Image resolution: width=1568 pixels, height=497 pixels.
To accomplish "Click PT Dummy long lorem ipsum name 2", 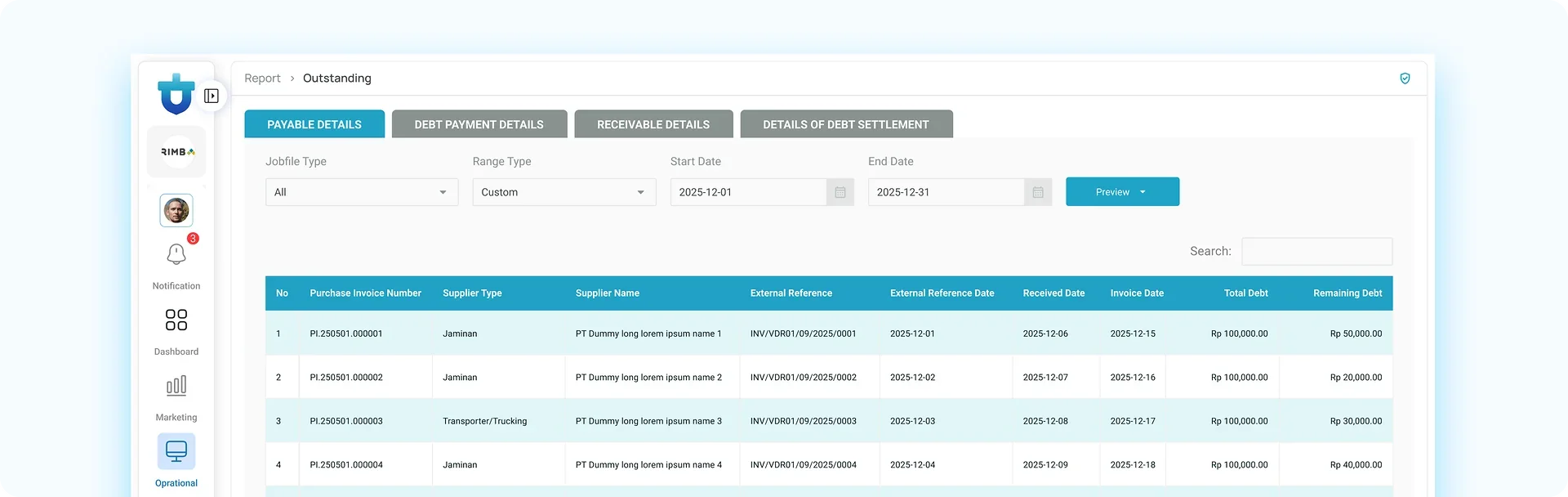I will click(648, 378).
